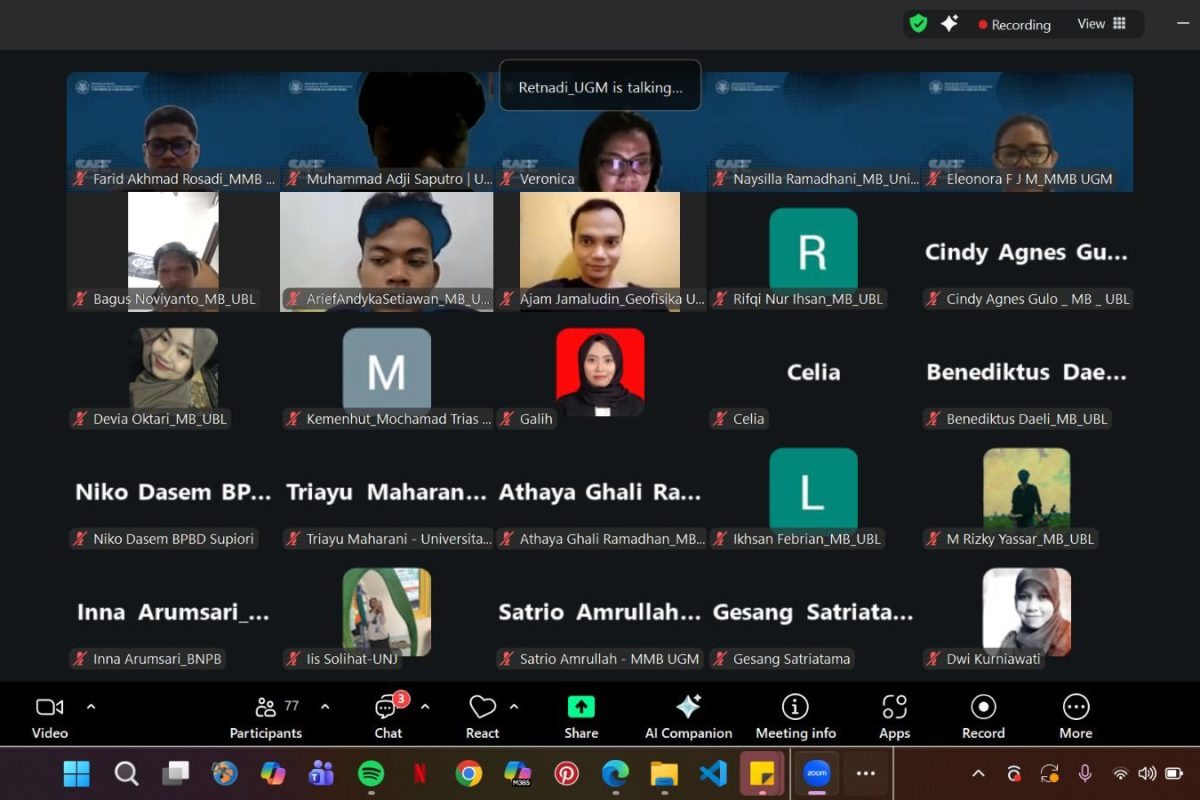Toggle the React heart button
This screenshot has width=1200, height=800.
[x=482, y=717]
